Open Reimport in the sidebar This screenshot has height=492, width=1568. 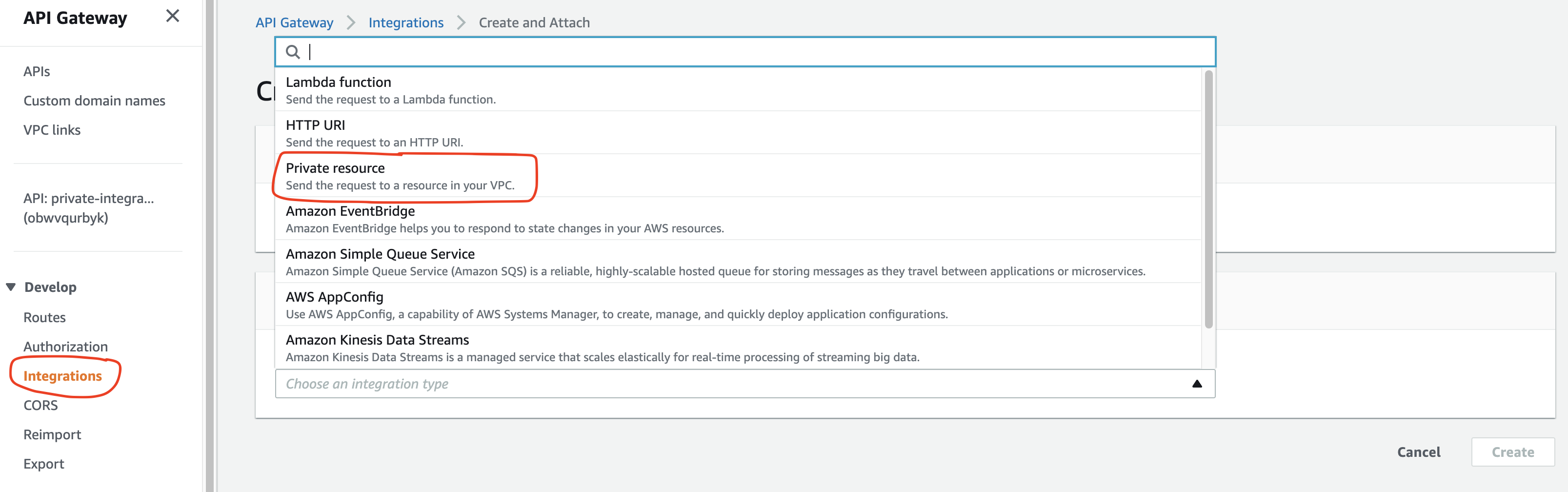coord(52,434)
